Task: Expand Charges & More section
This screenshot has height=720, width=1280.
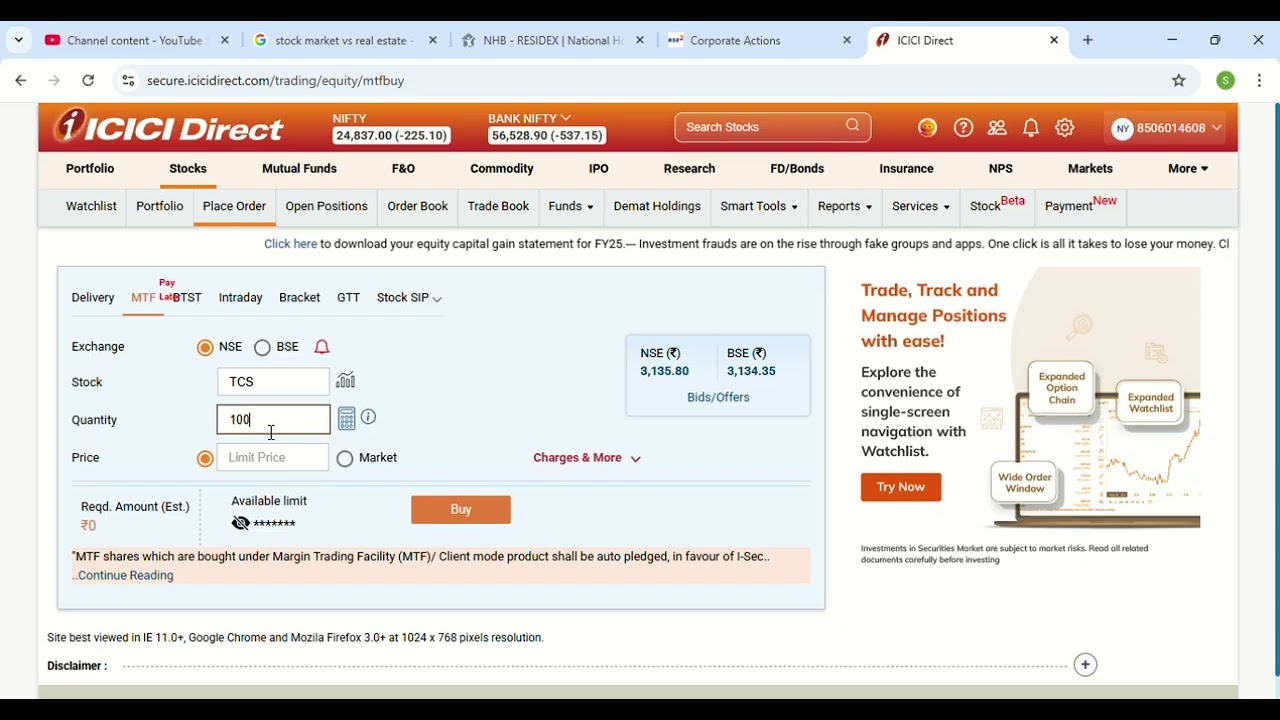Action: tap(587, 458)
